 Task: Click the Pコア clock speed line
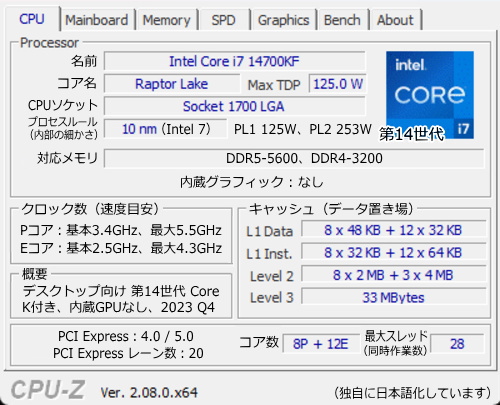(121, 230)
